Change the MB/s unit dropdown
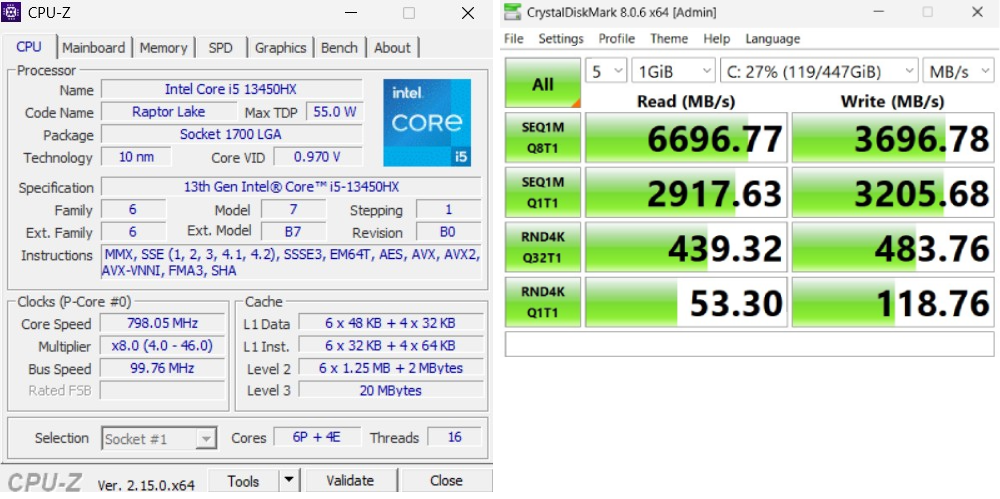This screenshot has height=499, width=1000. [958, 71]
